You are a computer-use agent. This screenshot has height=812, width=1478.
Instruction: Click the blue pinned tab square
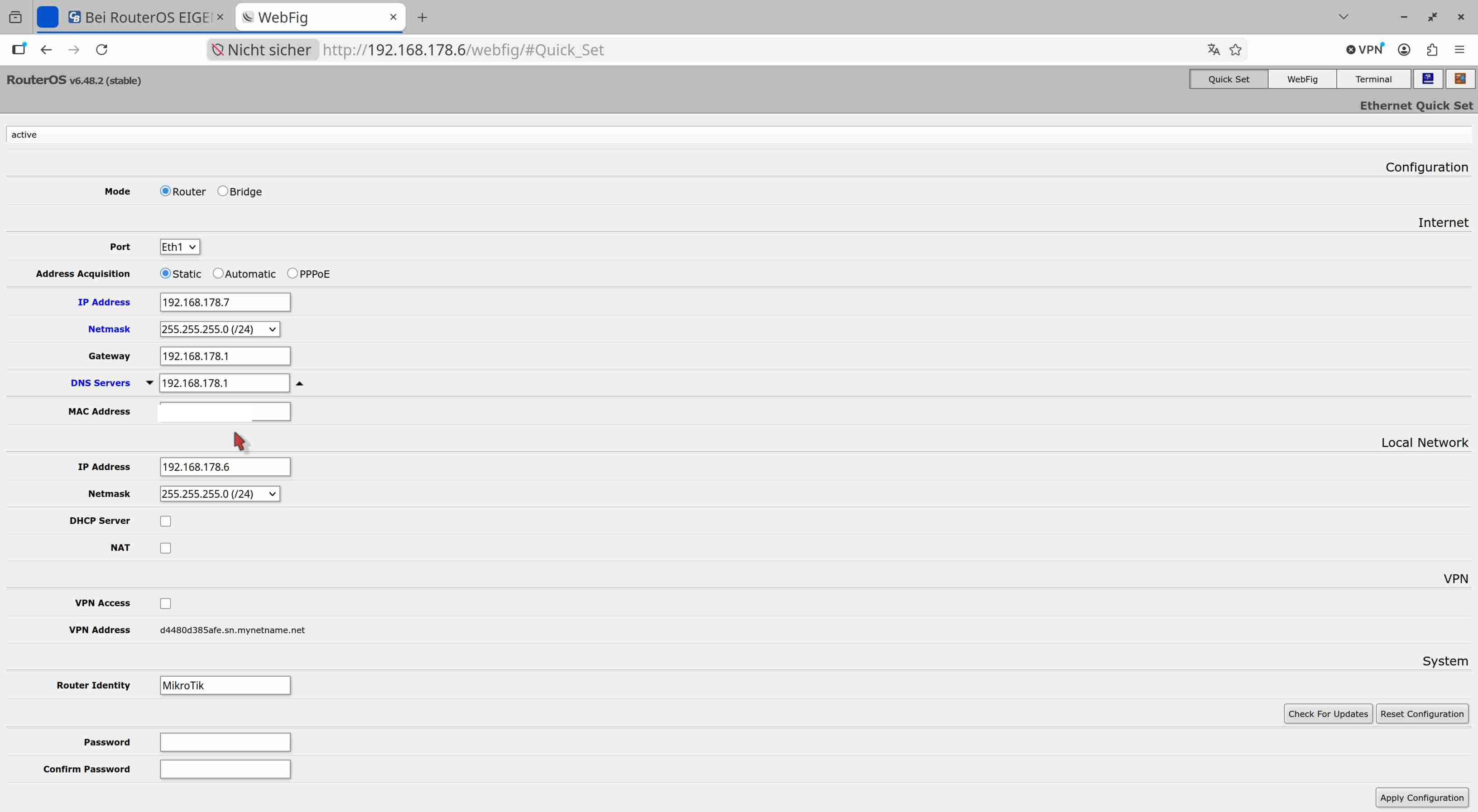point(48,17)
